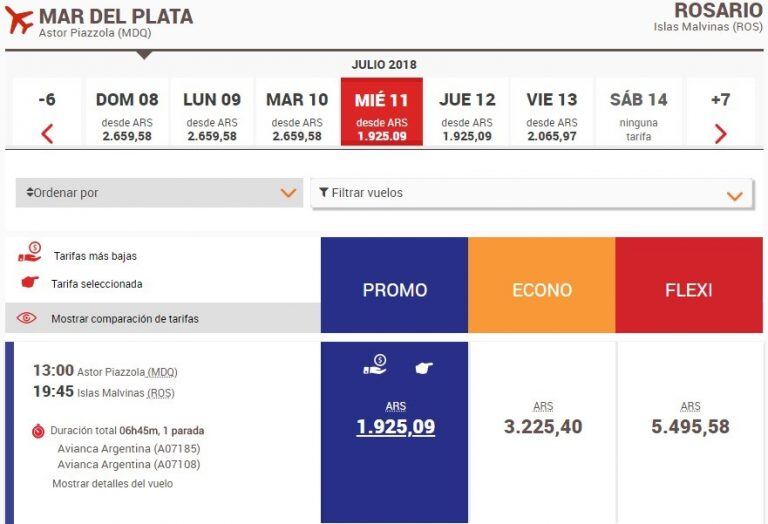768x524 pixels.
Task: Click the red clock duration icon
Action: click(x=38, y=431)
